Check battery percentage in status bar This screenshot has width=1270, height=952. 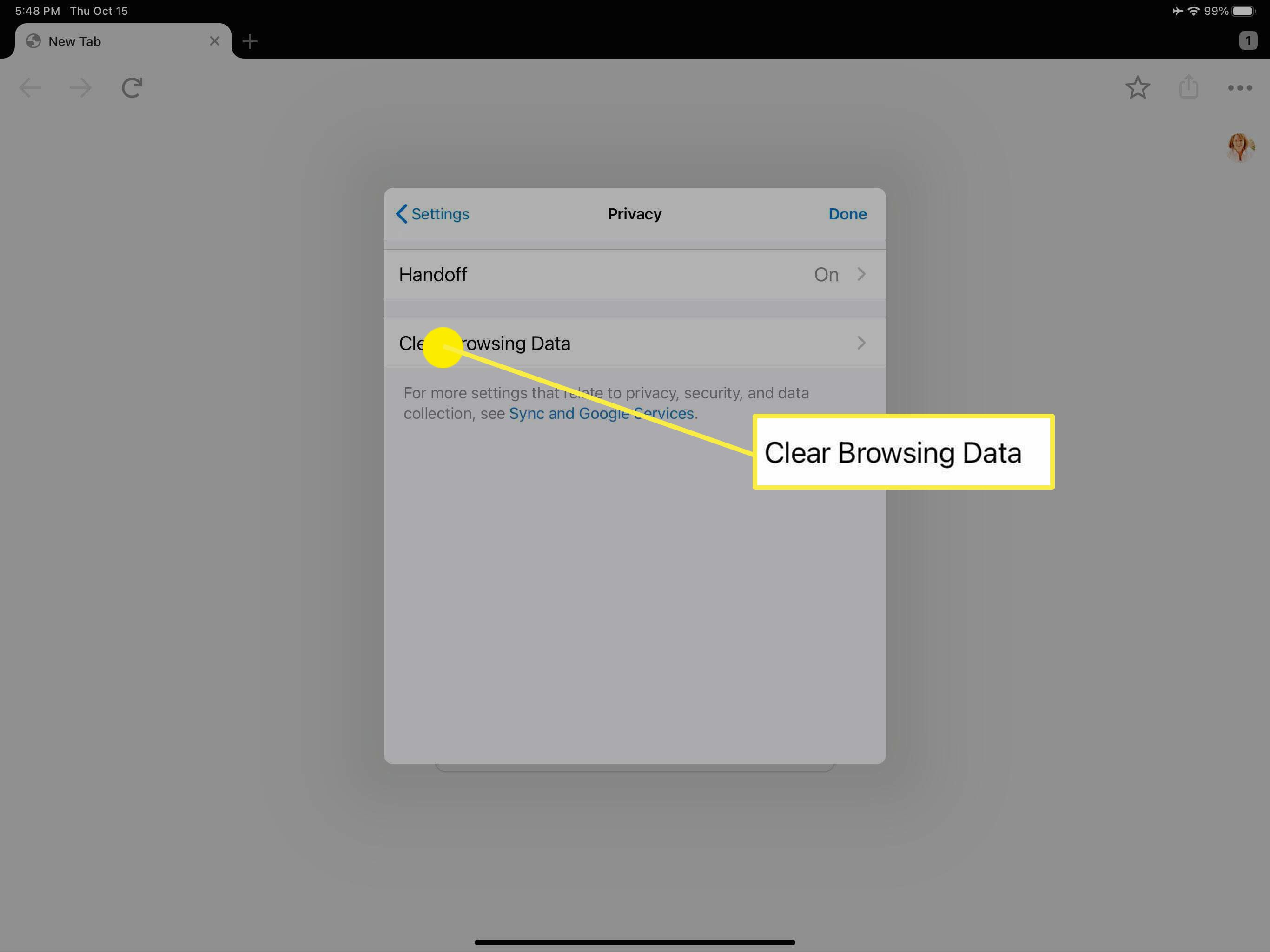tap(1216, 10)
